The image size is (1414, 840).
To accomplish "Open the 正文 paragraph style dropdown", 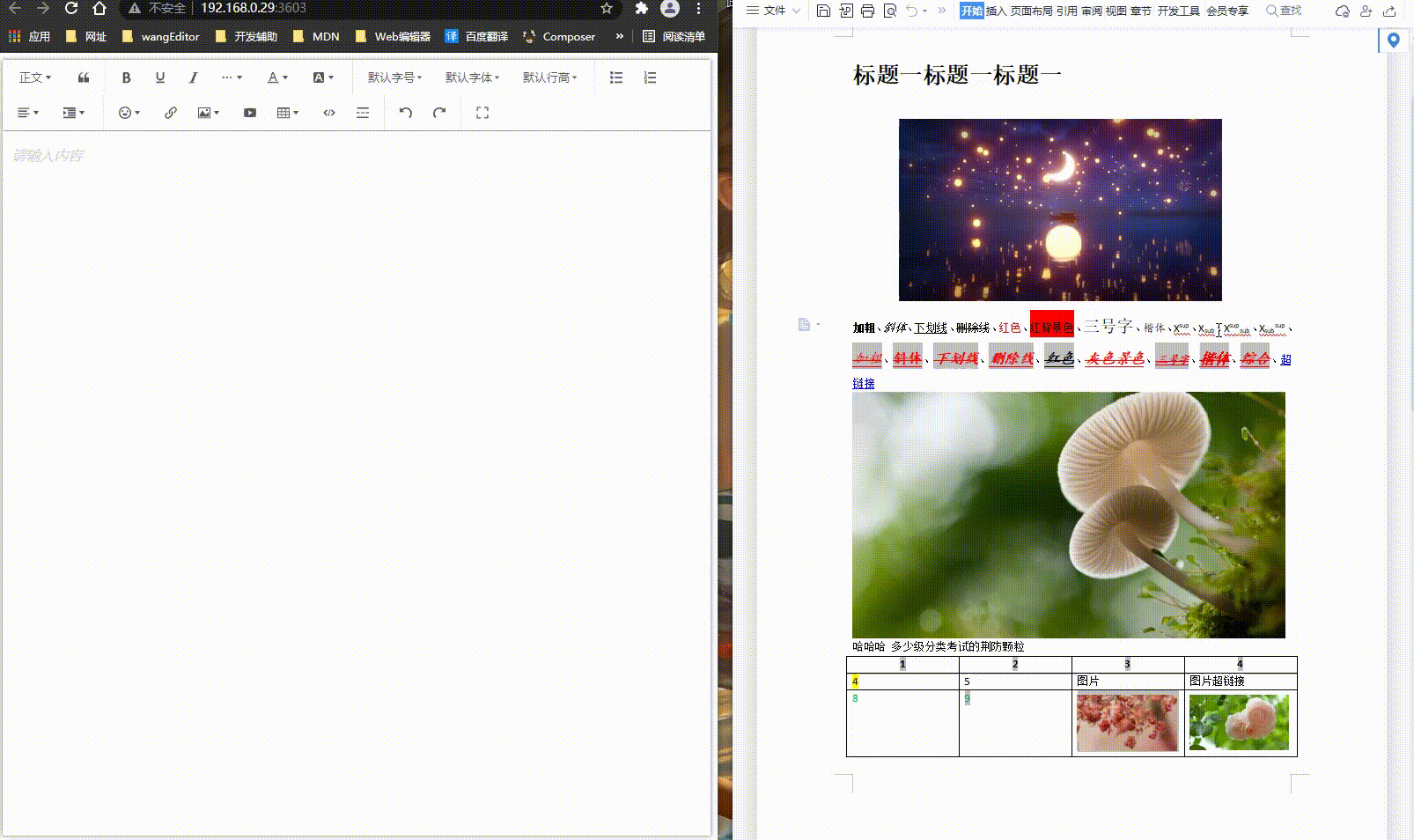I will [33, 77].
